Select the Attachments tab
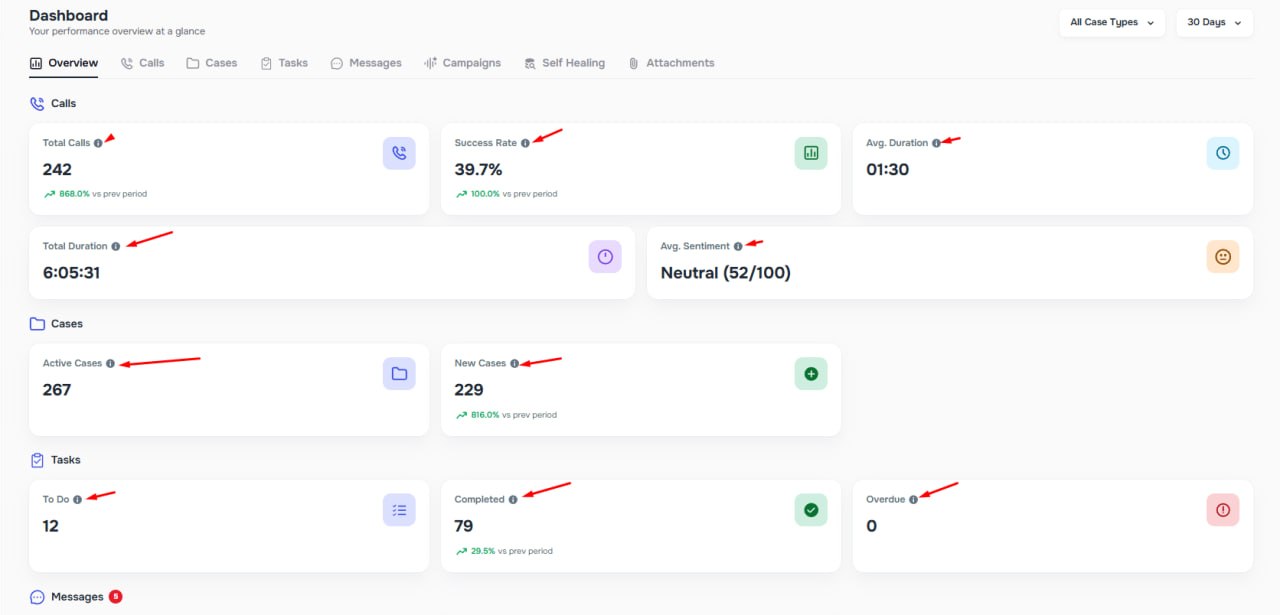1280x615 pixels. [x=671, y=63]
